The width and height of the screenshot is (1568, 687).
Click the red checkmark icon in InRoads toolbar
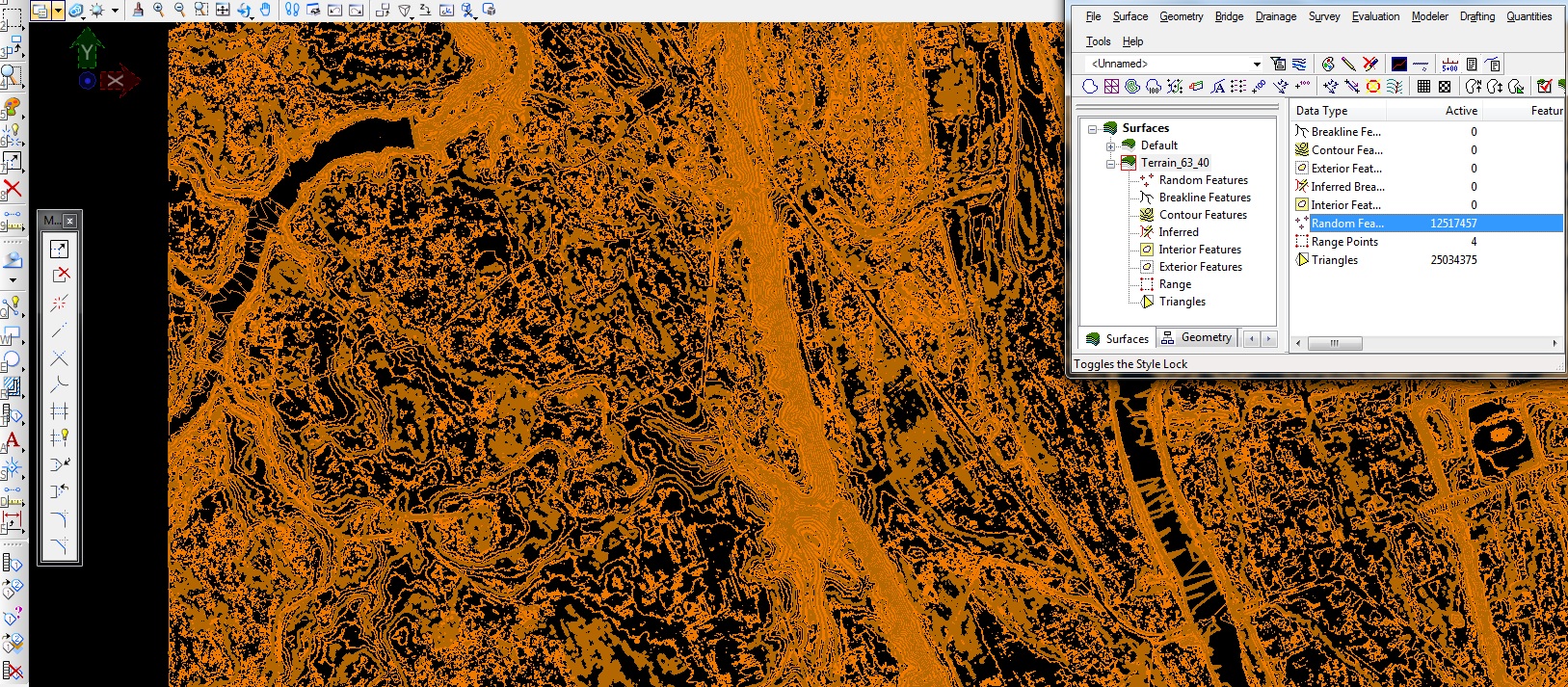(x=1545, y=87)
